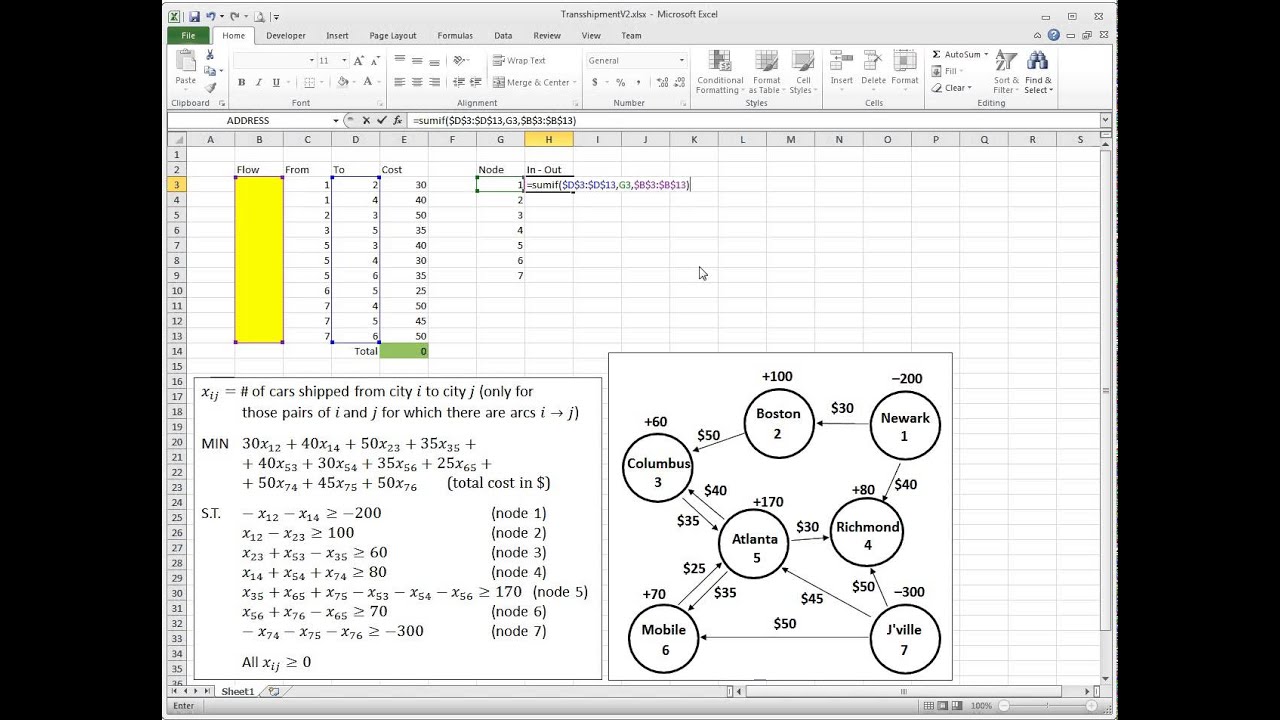Click the AutoSum button
1280x720 pixels.
pos(958,54)
